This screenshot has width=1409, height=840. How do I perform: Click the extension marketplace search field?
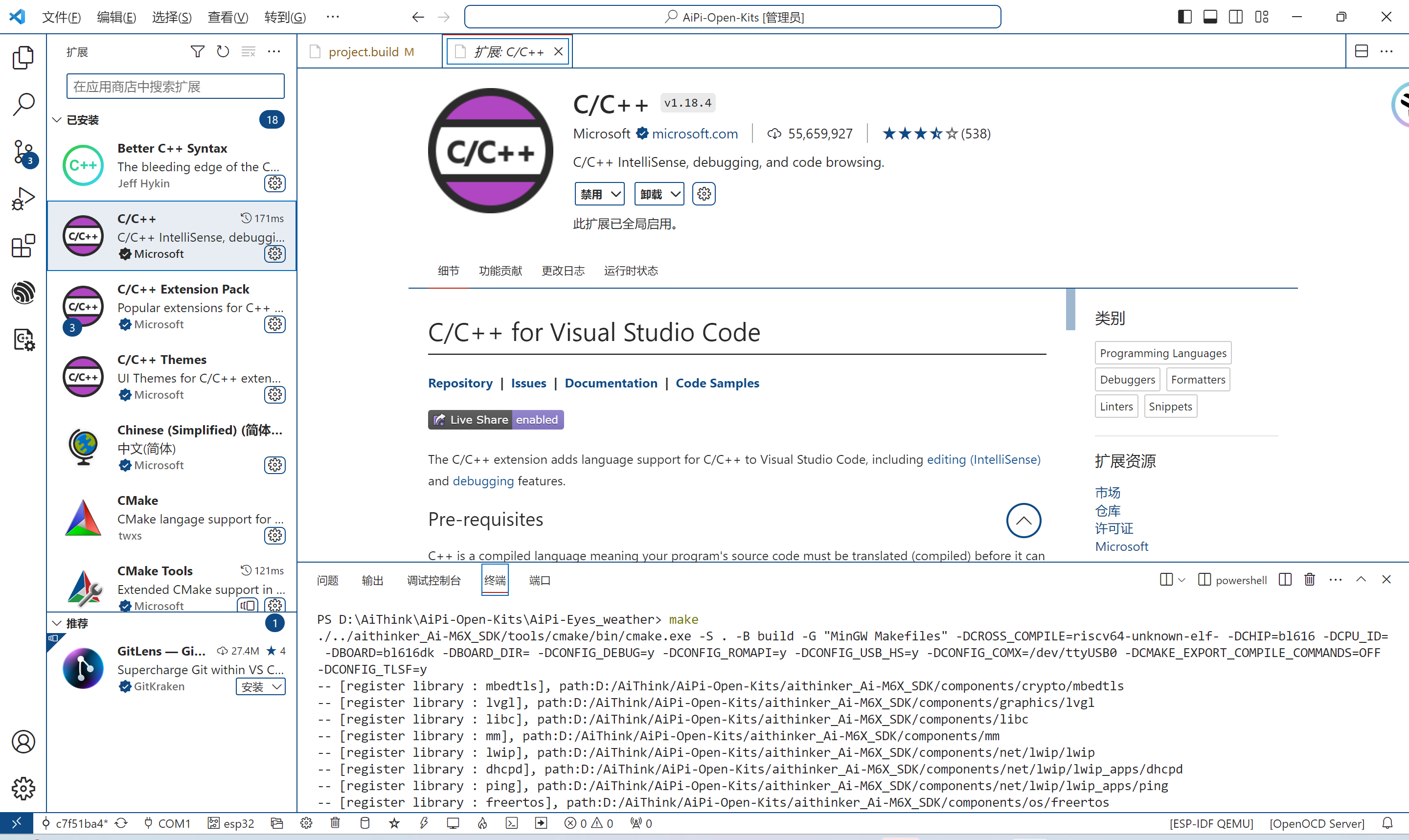176,87
